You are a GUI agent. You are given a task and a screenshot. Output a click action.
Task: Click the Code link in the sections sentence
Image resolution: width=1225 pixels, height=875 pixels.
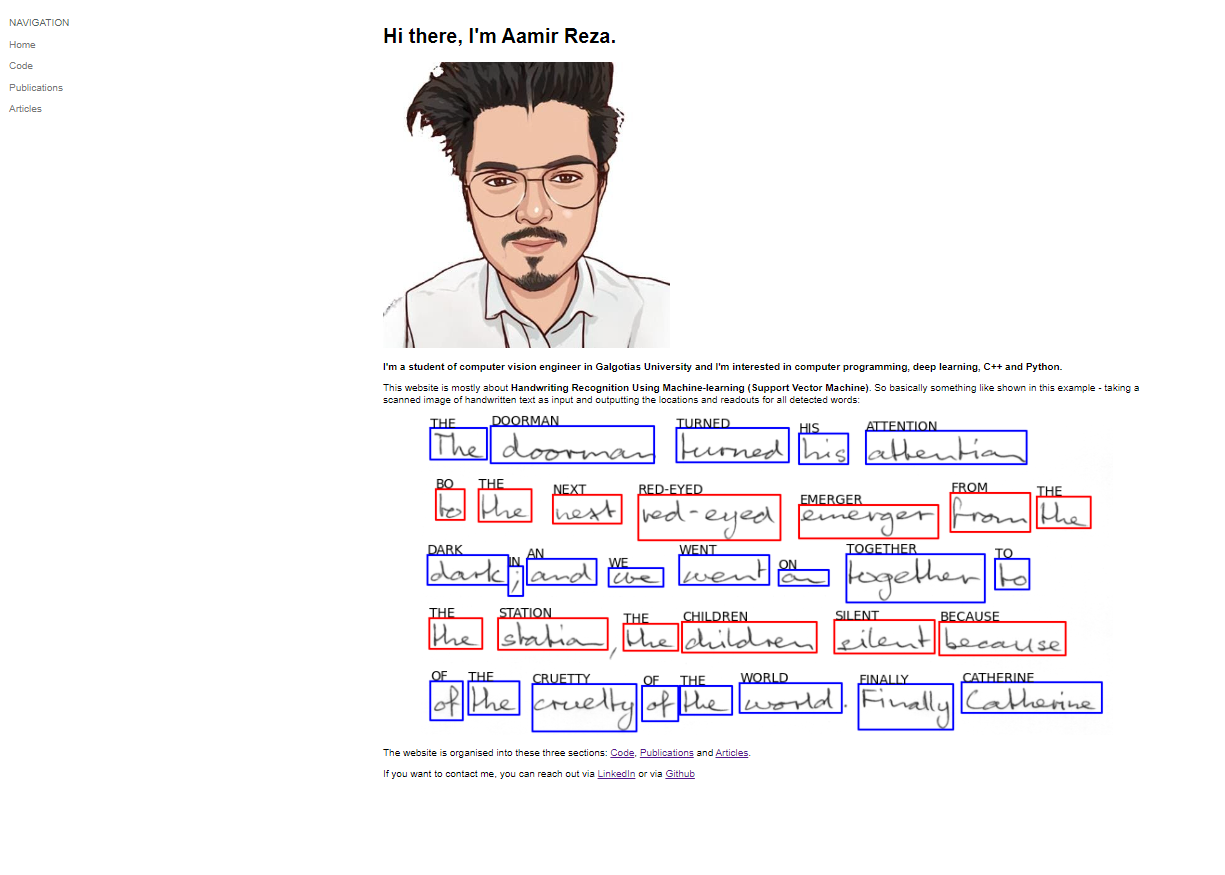pyautogui.click(x=622, y=753)
